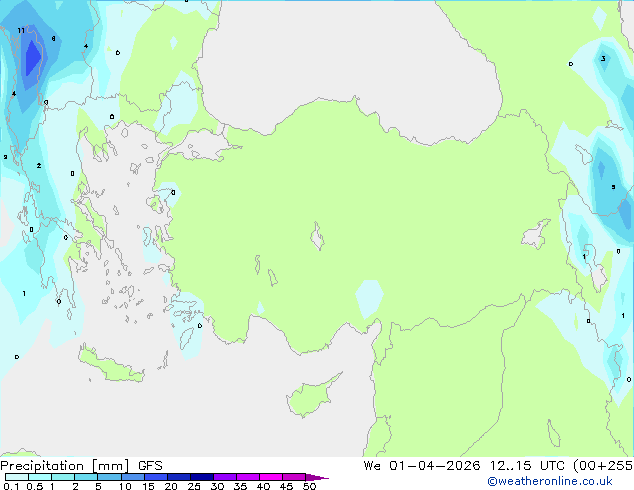Image resolution: width=634 pixels, height=490 pixels.
Task: Click the weatheronline.co.uk copyright link
Action: (550, 481)
